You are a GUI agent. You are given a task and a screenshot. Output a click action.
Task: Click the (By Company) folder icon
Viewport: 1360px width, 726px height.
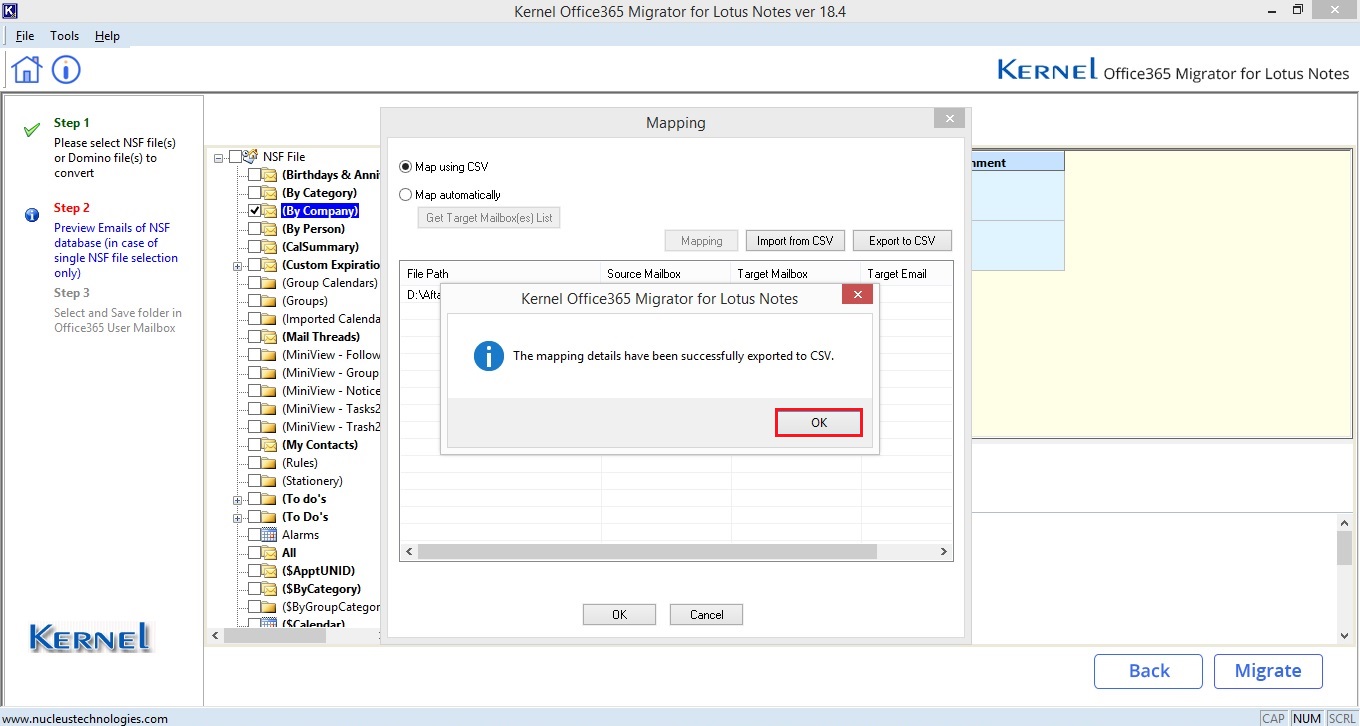[x=270, y=211]
